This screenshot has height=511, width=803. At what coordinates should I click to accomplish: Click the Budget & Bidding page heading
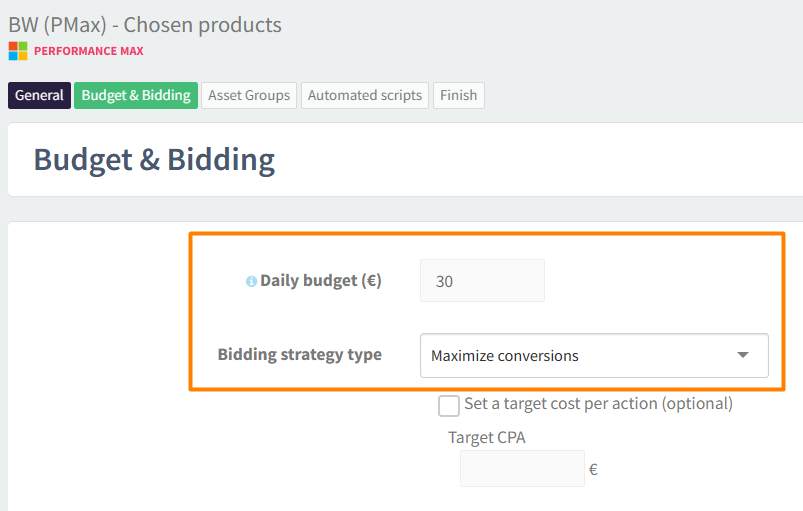[x=154, y=160]
